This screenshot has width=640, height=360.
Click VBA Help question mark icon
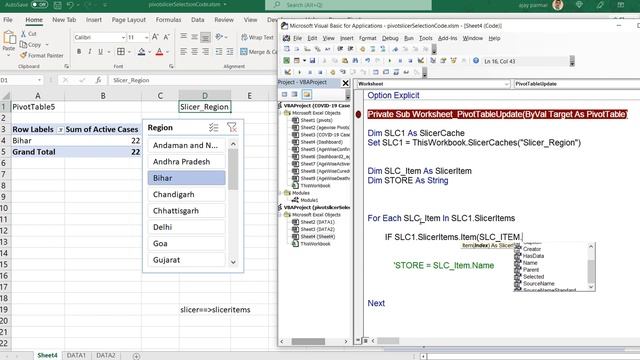(x=476, y=61)
